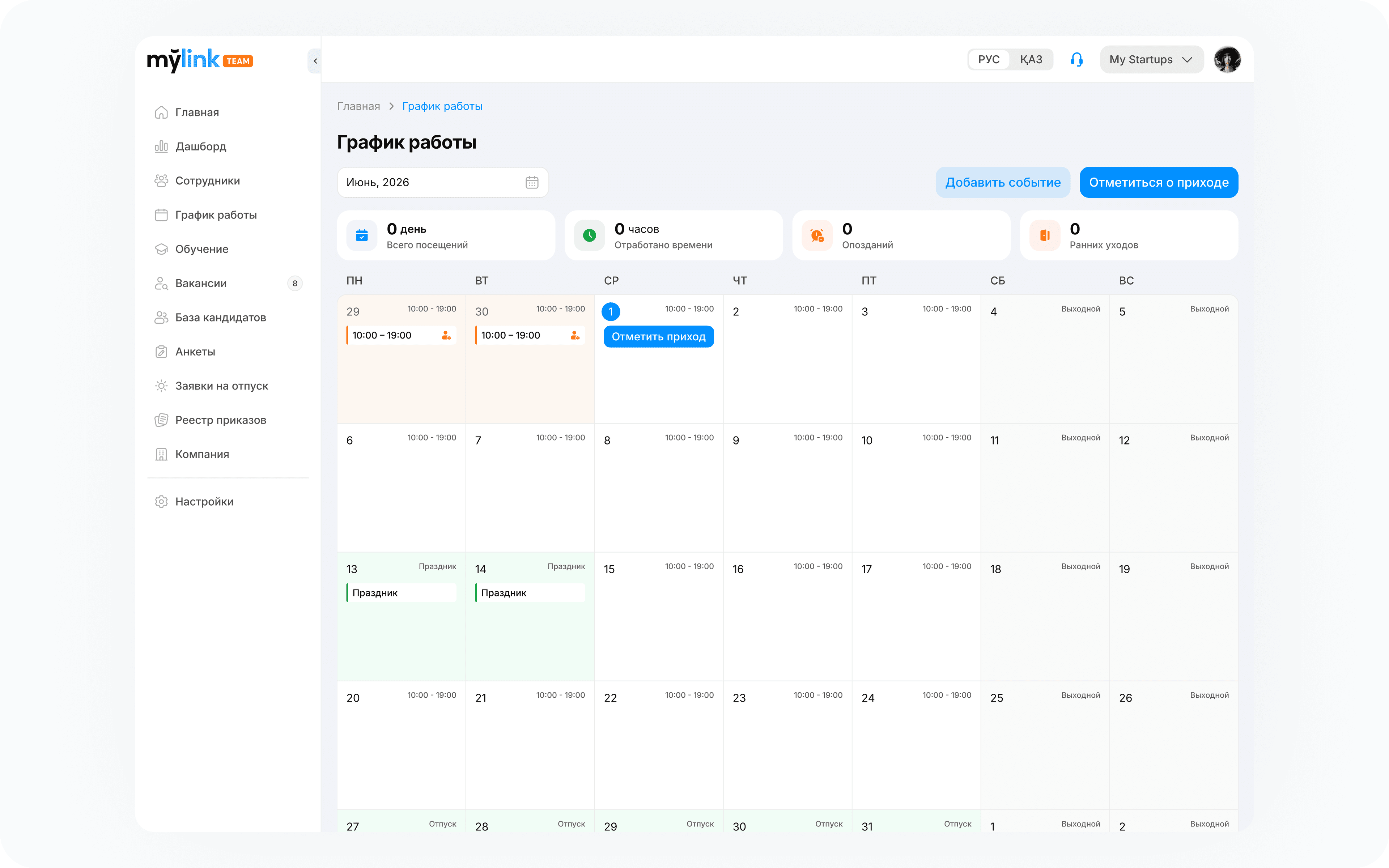1389x868 pixels.
Task: Click the Вакансии person-search icon
Action: pyautogui.click(x=161, y=284)
